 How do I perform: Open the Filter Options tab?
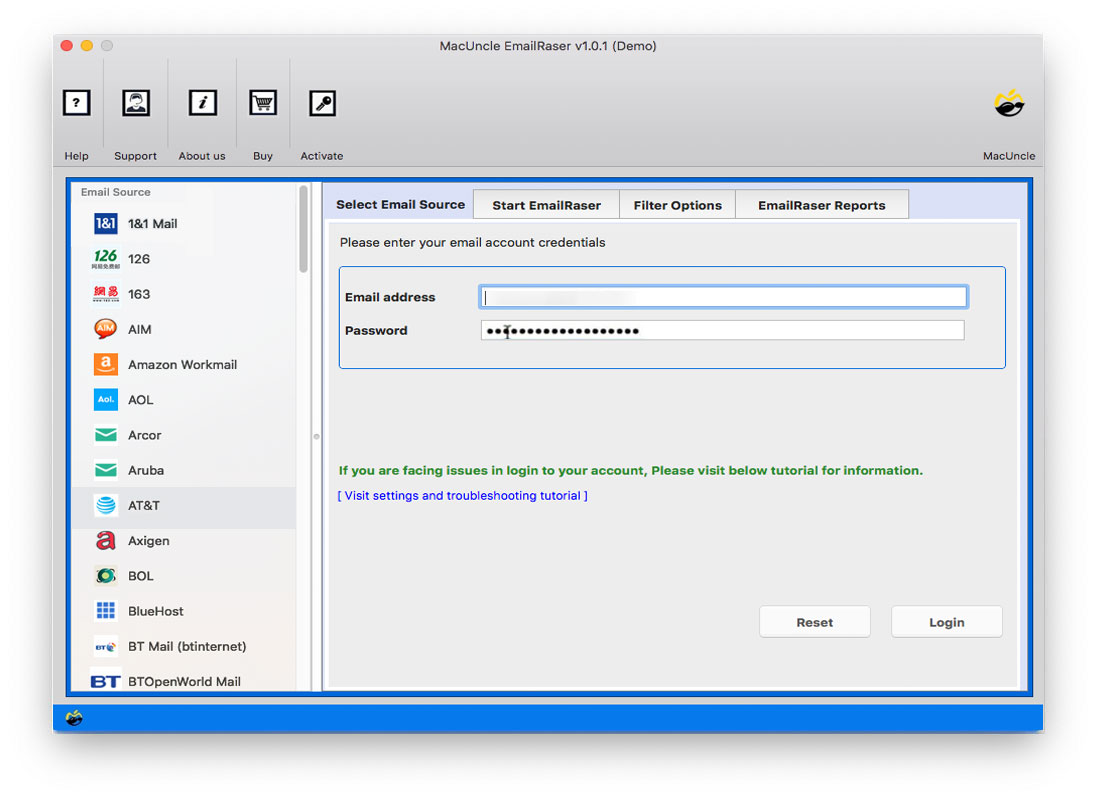click(x=677, y=205)
